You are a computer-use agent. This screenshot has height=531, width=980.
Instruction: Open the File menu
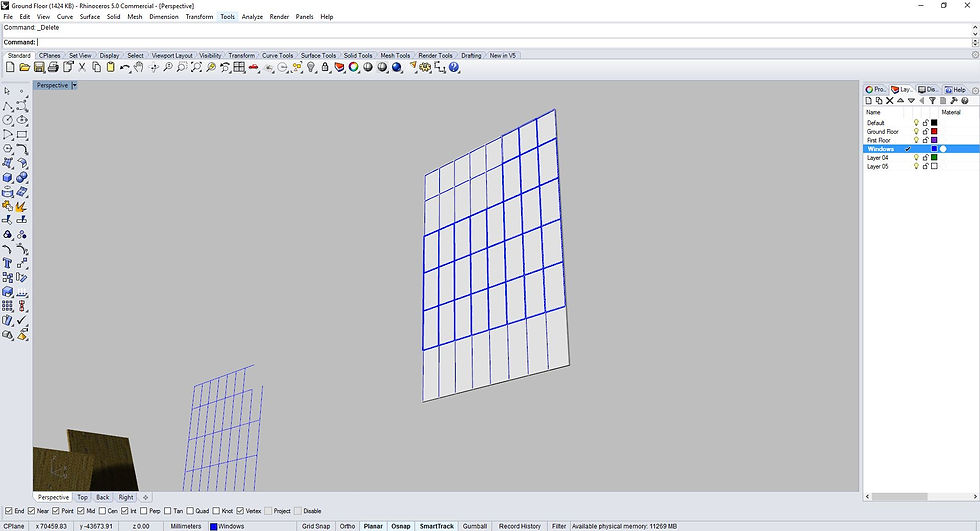click(8, 17)
